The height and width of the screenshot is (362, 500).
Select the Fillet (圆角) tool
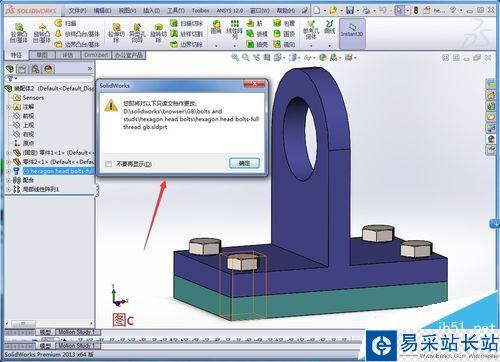click(216, 28)
